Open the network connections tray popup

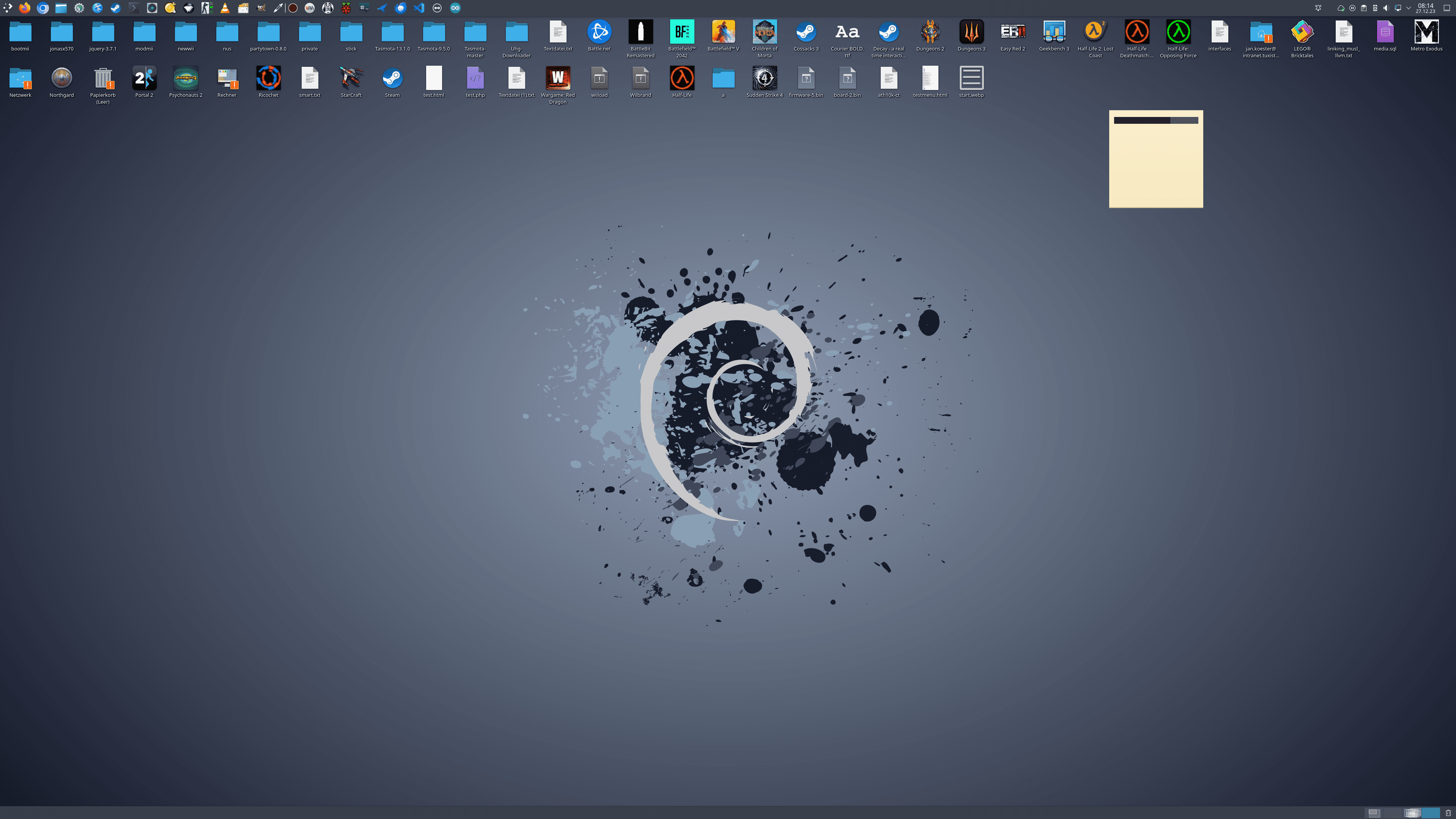pos(1398,8)
